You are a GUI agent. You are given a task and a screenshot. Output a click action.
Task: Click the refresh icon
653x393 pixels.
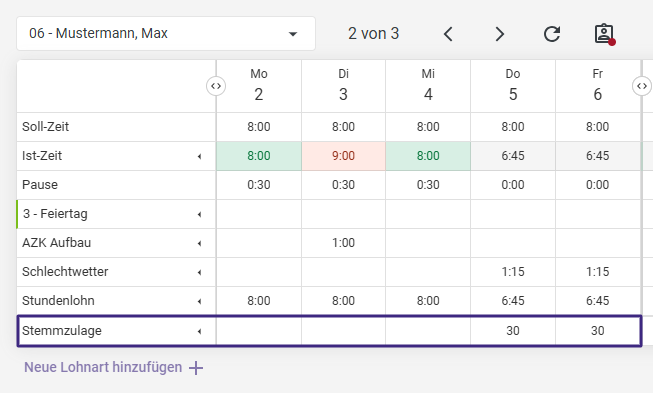click(x=552, y=34)
